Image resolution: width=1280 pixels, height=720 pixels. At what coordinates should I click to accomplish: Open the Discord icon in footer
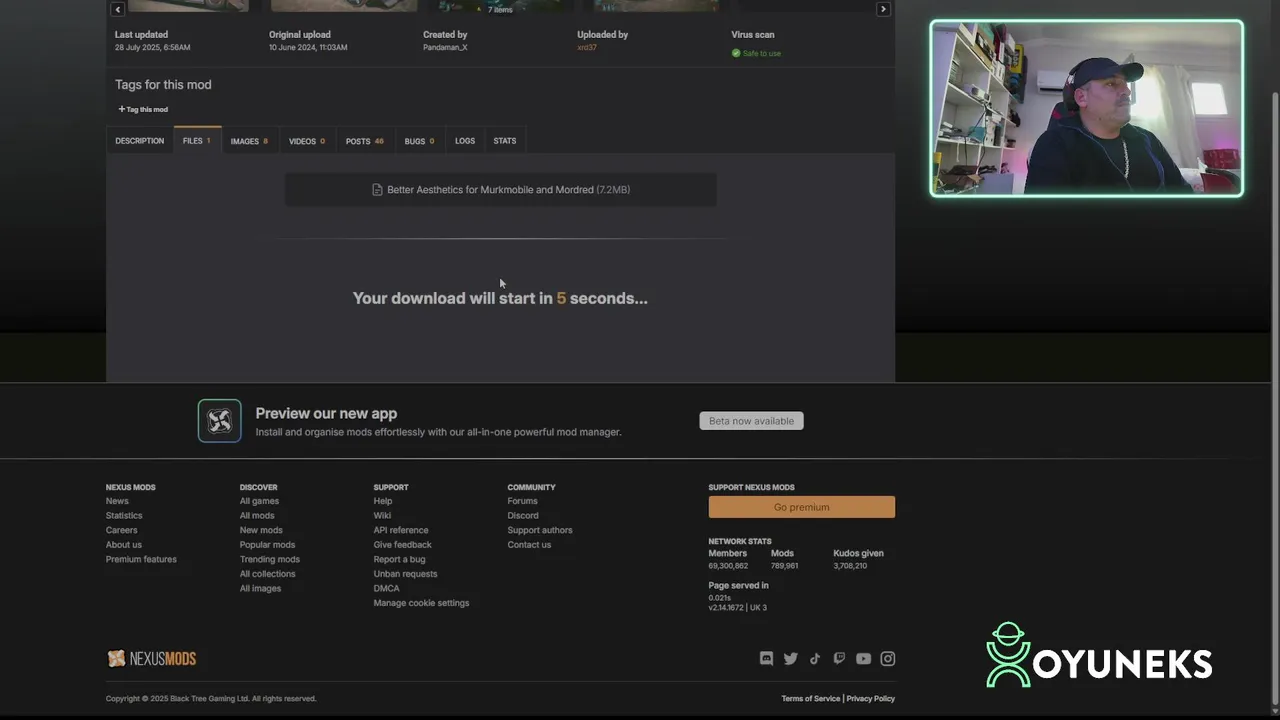click(766, 658)
